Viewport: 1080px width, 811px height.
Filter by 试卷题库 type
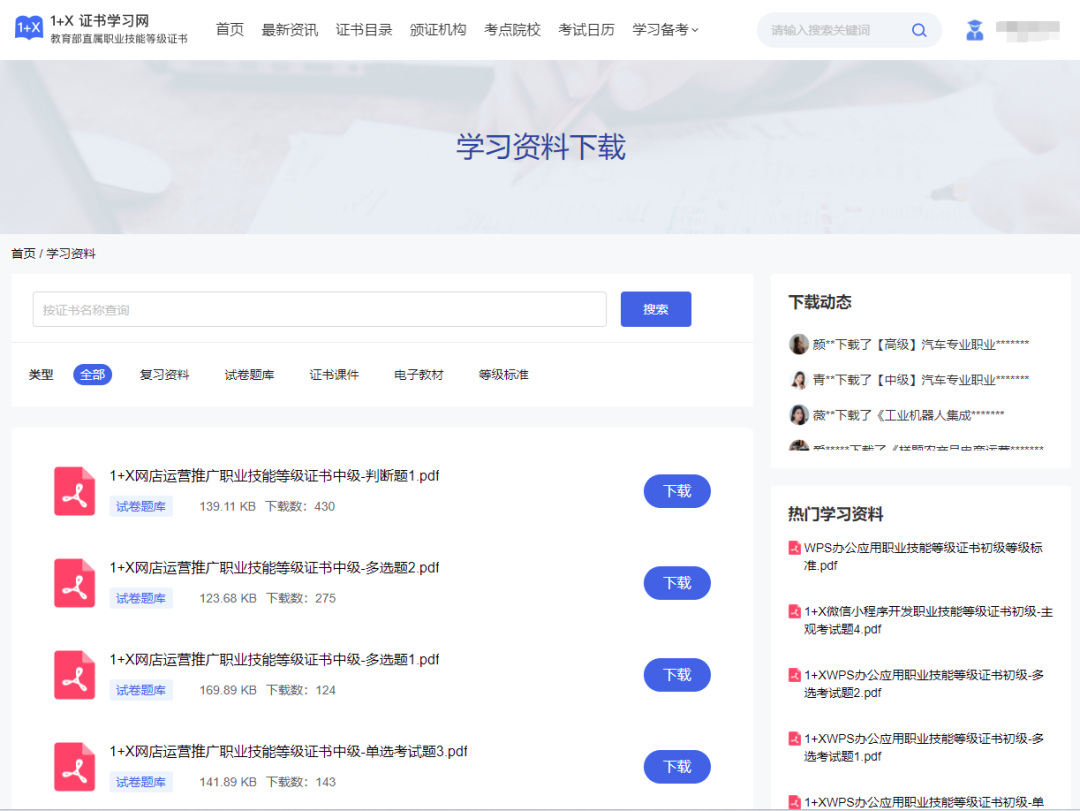pyautogui.click(x=249, y=375)
